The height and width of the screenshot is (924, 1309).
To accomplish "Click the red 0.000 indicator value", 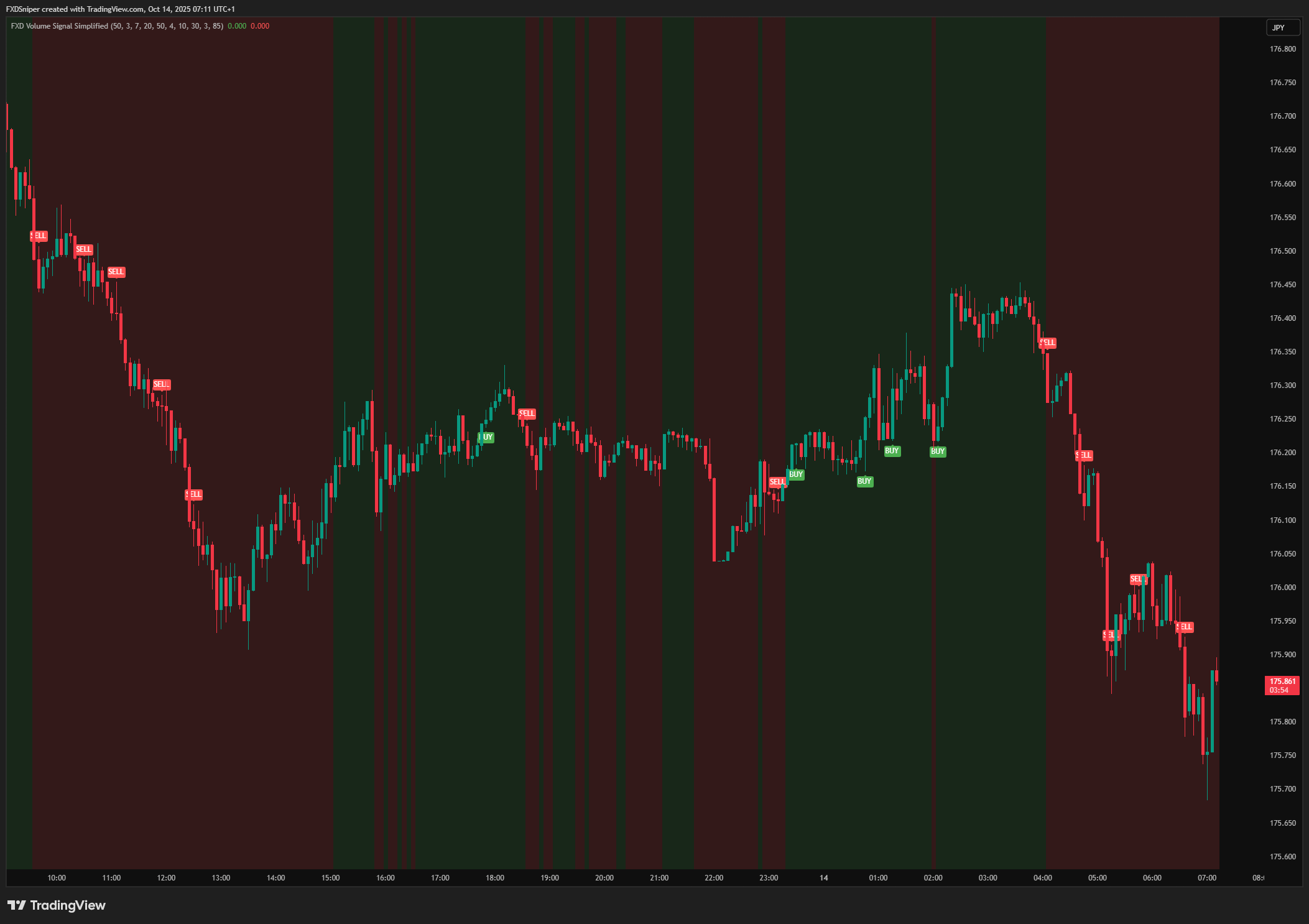I will coord(260,26).
